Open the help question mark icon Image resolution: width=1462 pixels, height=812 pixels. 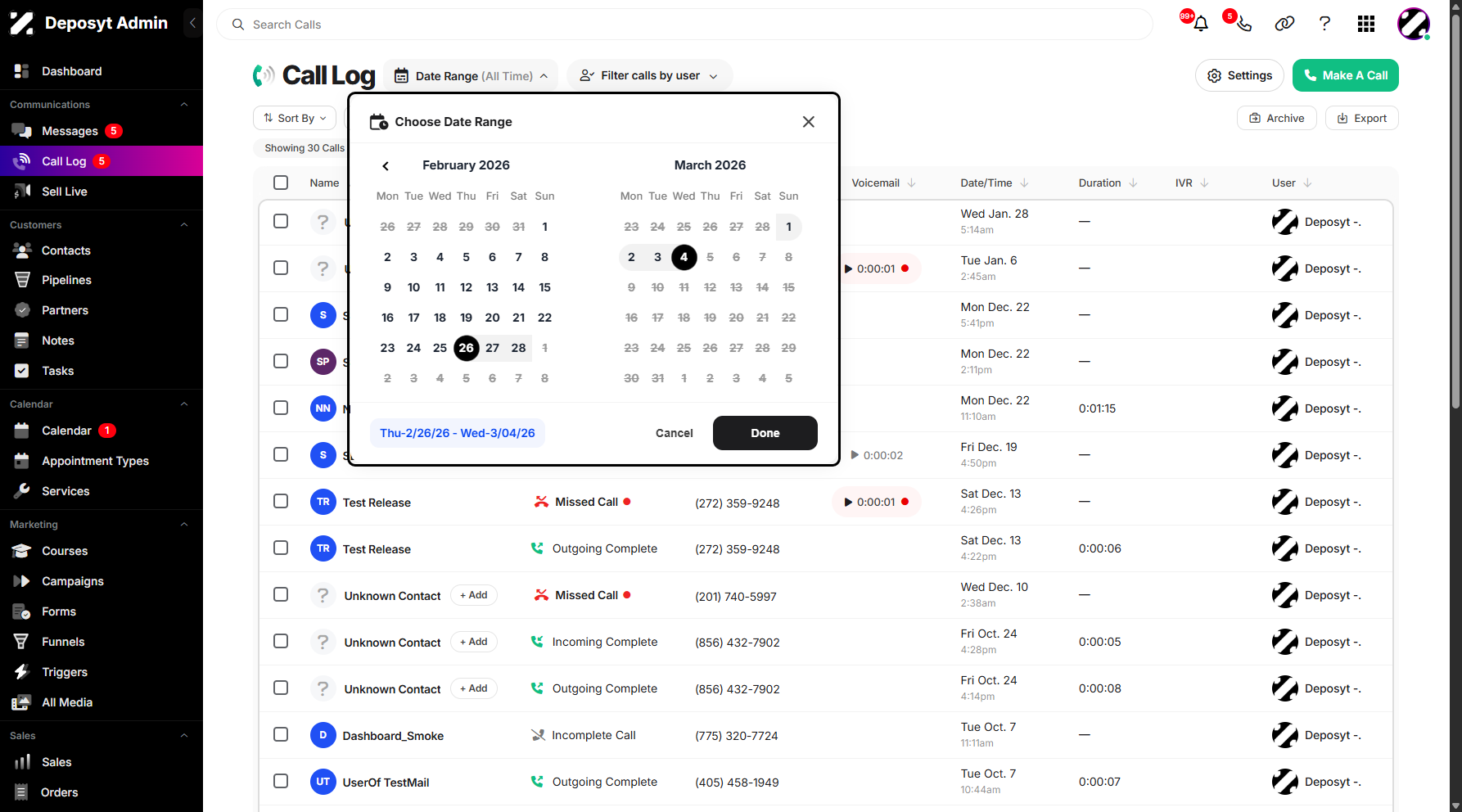[x=1324, y=24]
